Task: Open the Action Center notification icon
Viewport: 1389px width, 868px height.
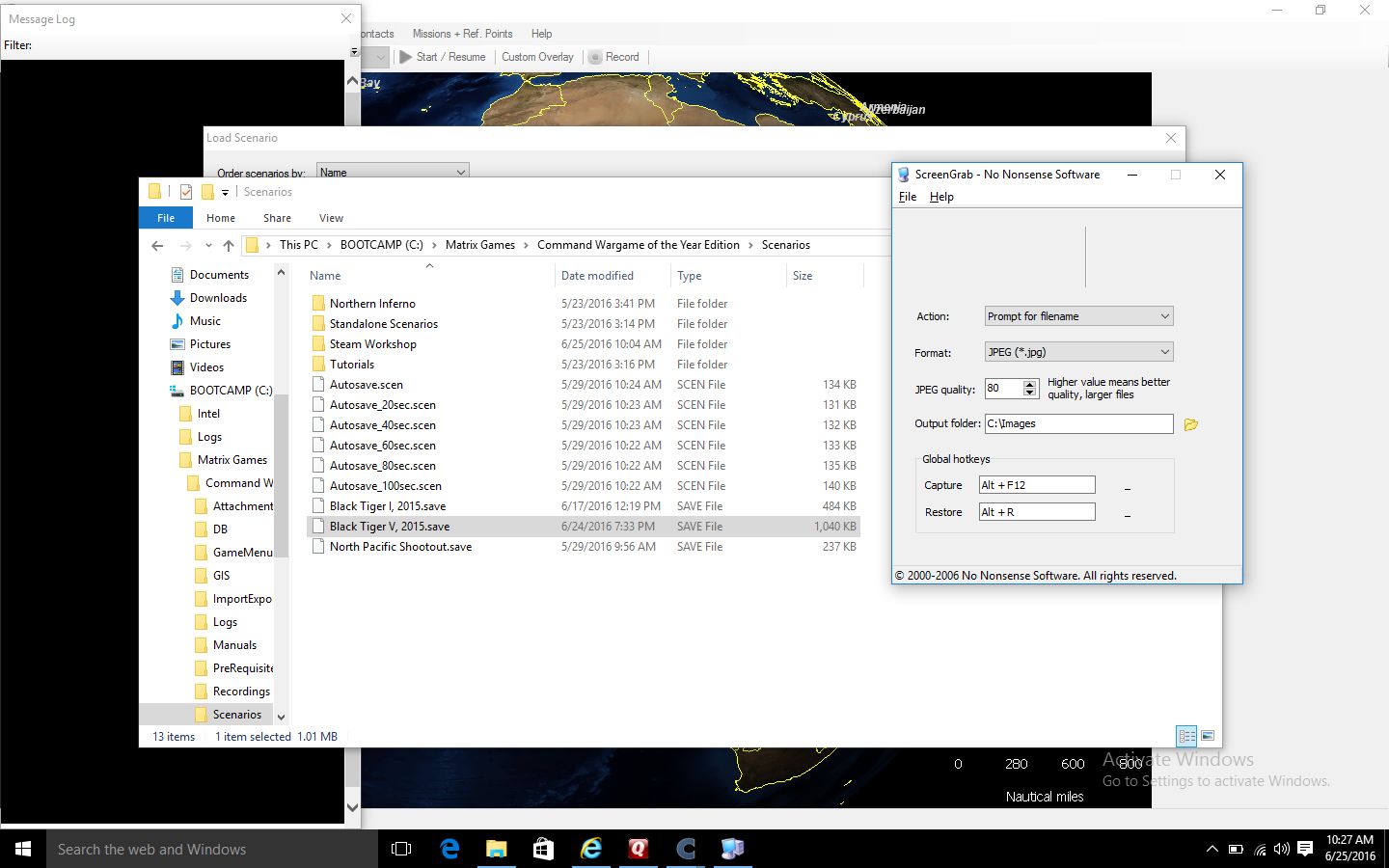Action: 1305,849
